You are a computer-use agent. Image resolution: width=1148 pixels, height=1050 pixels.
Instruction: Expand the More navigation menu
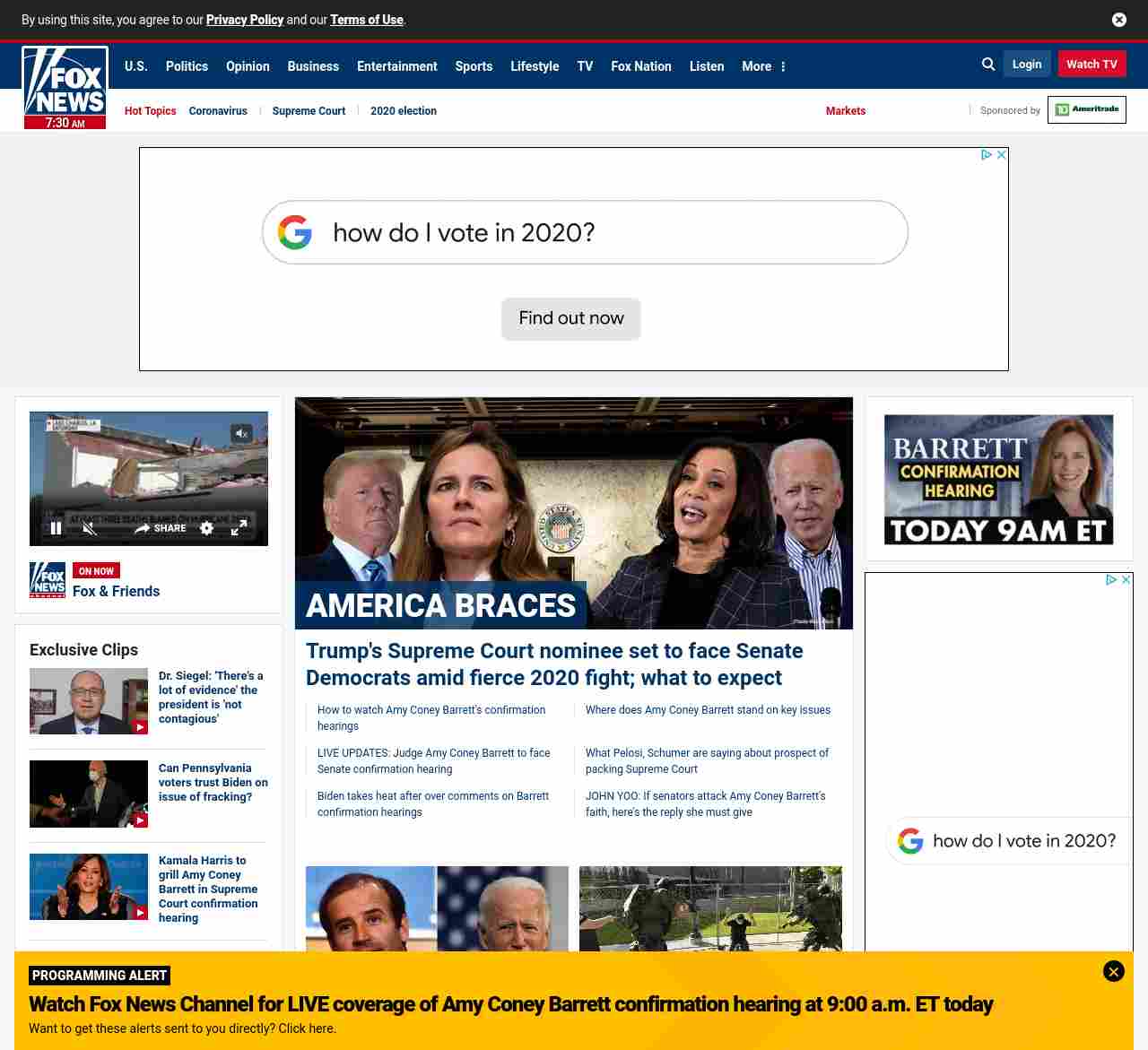(763, 66)
